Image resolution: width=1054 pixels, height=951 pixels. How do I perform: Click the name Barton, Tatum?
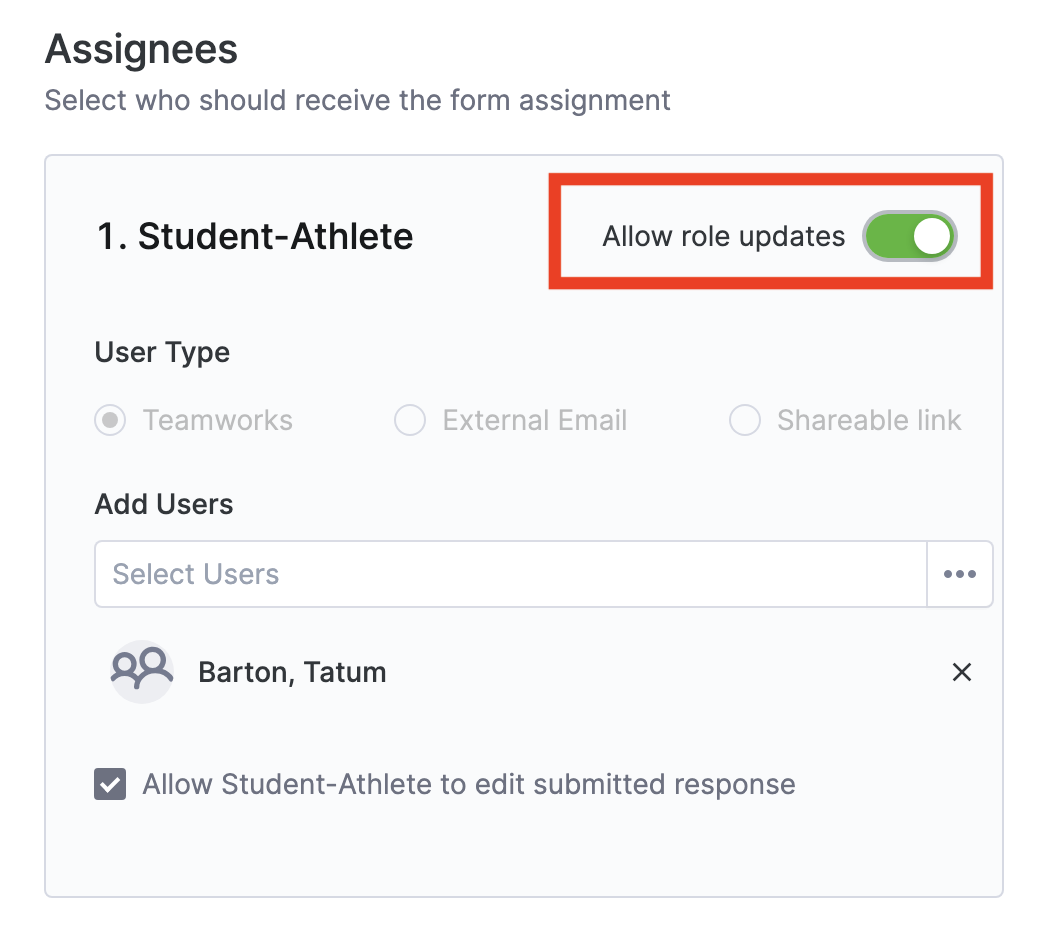292,672
